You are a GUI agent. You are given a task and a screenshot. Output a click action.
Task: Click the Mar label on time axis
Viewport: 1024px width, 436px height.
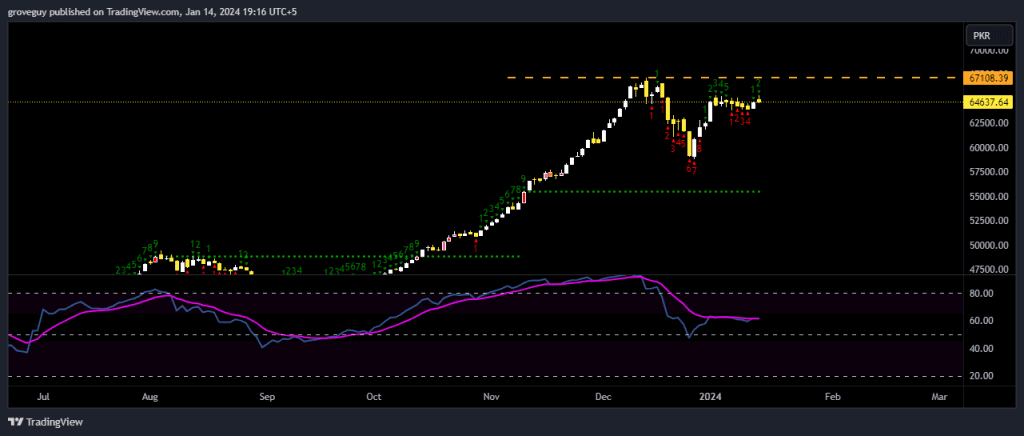(939, 397)
